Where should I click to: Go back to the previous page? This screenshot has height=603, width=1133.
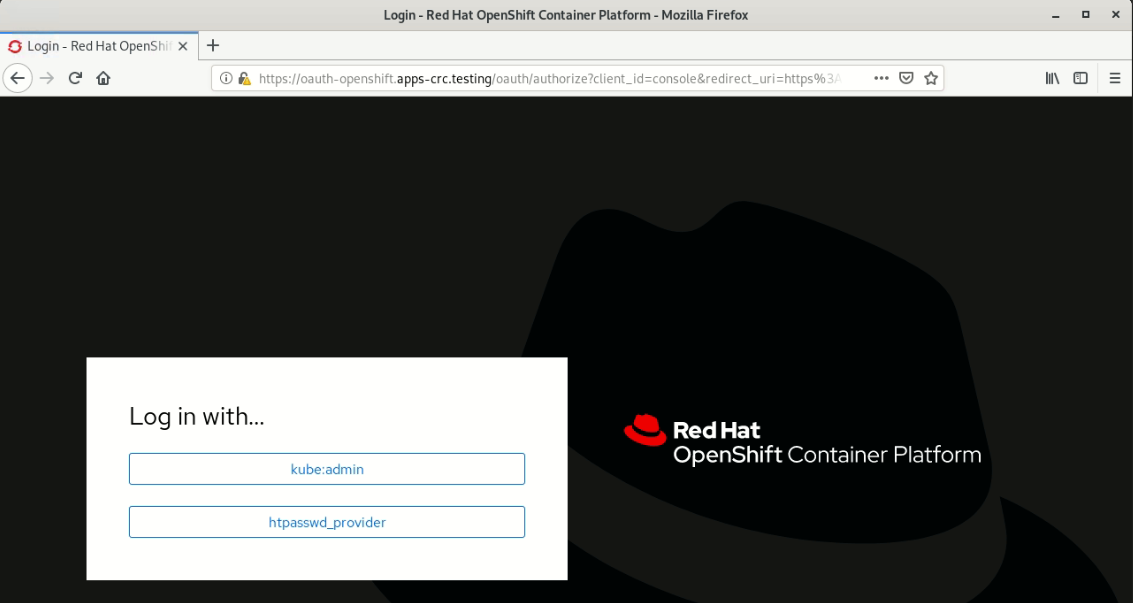[x=17, y=78]
